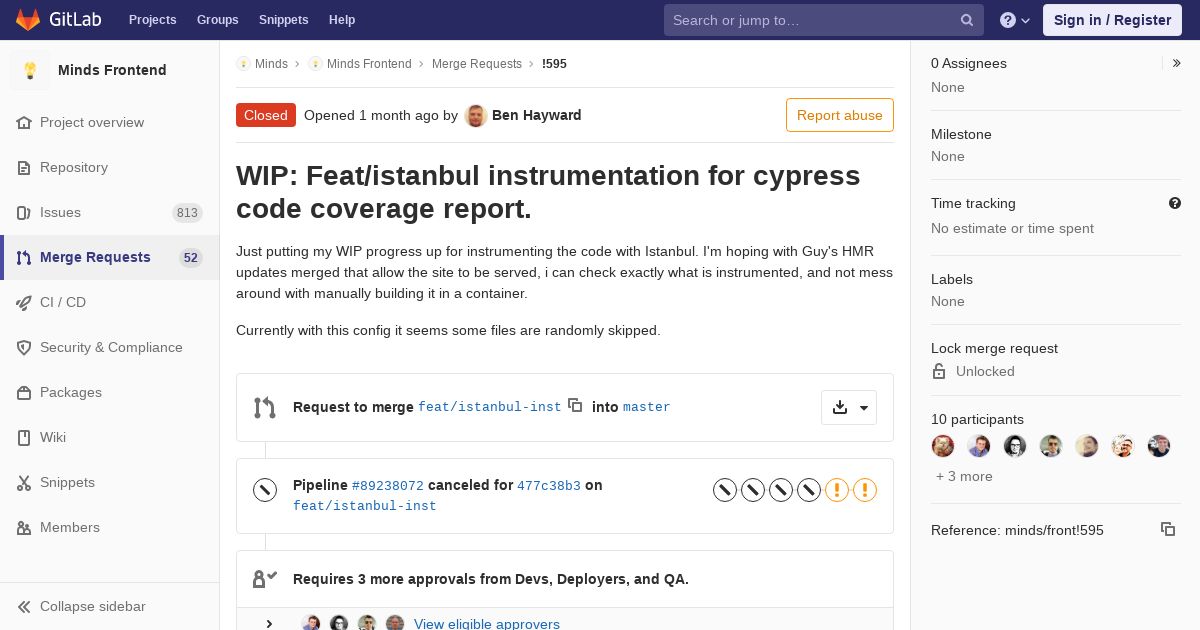Click the Merge Requests icon in sidebar

point(24,257)
